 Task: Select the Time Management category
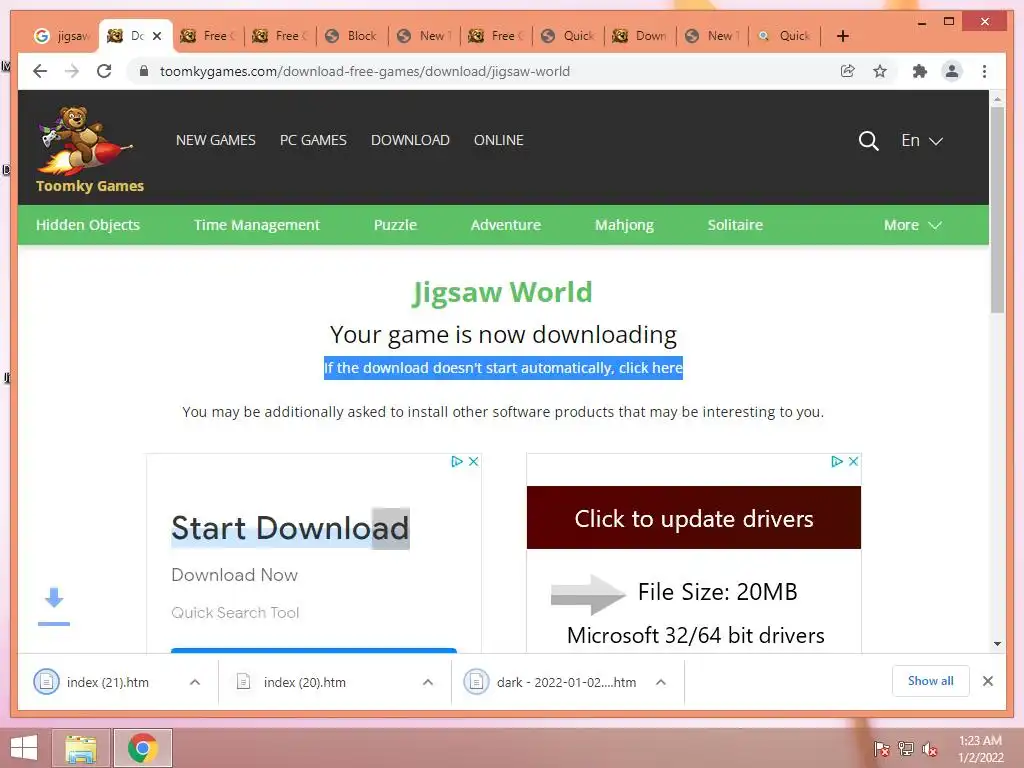257,225
